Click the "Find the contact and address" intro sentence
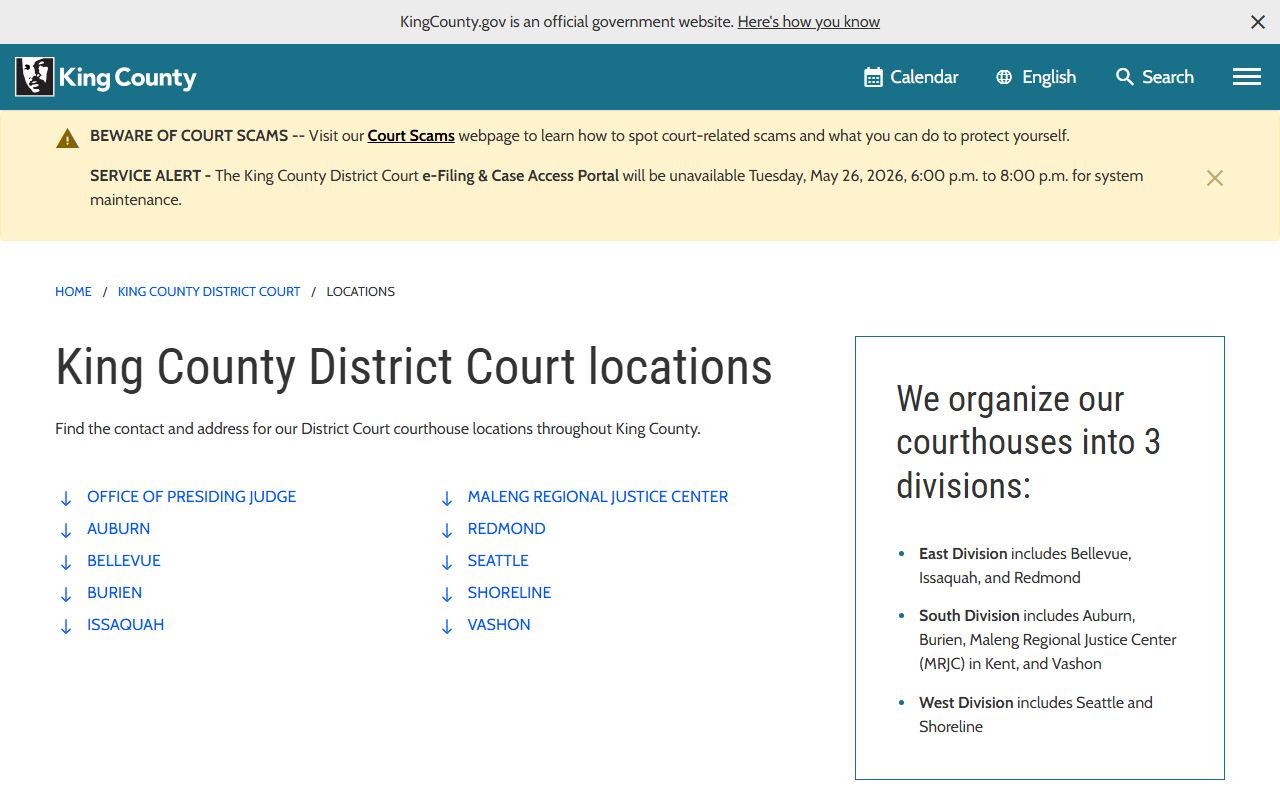 pyautogui.click(x=378, y=429)
